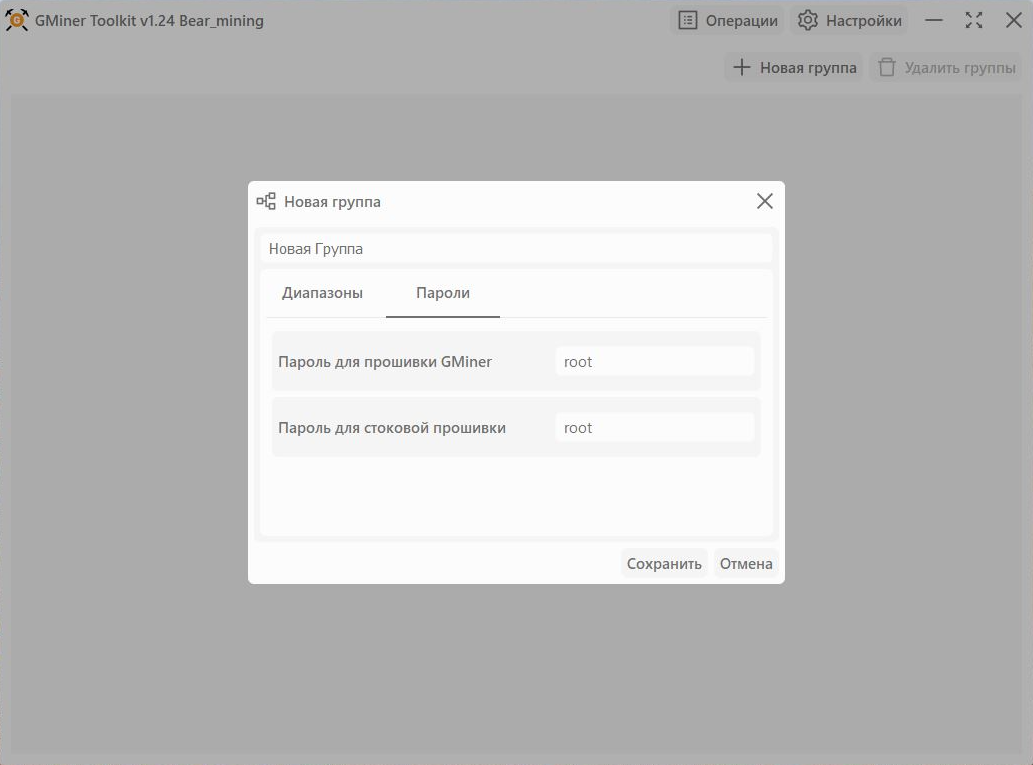Viewport: 1033px width, 765px height.
Task: Click the GMiner pickaxe app logo
Action: (x=16, y=20)
